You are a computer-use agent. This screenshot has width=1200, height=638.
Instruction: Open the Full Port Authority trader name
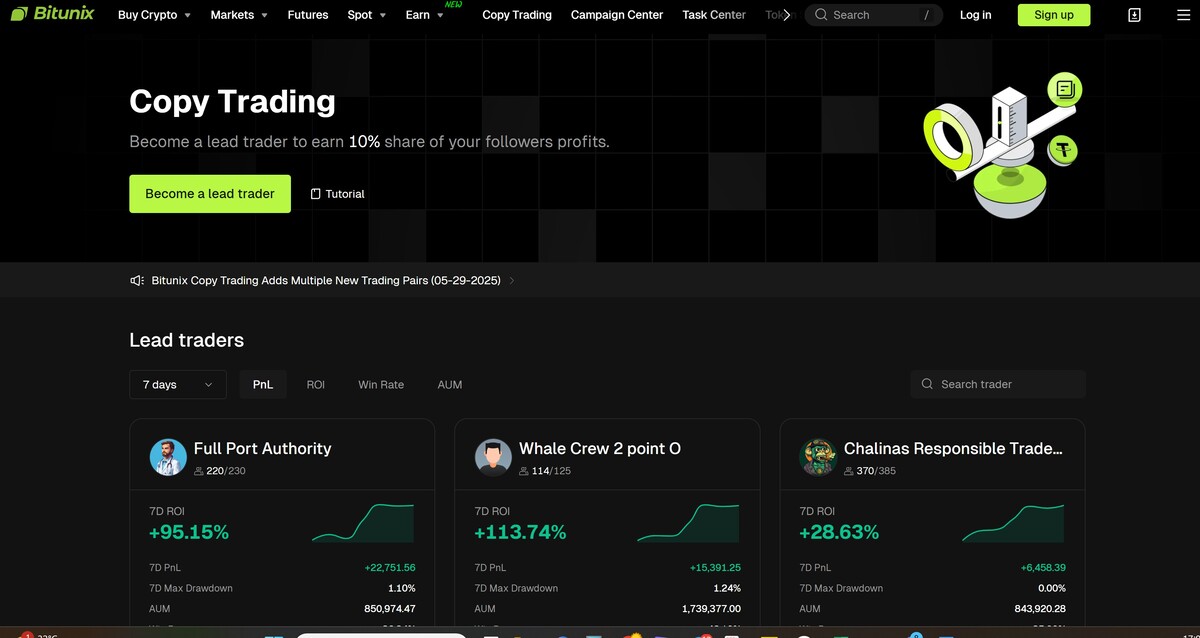click(x=262, y=449)
